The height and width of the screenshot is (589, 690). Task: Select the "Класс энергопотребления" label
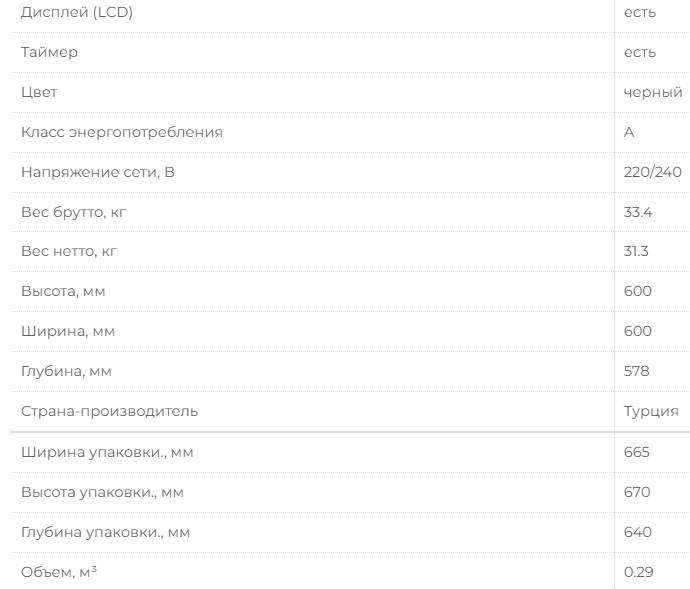122,132
